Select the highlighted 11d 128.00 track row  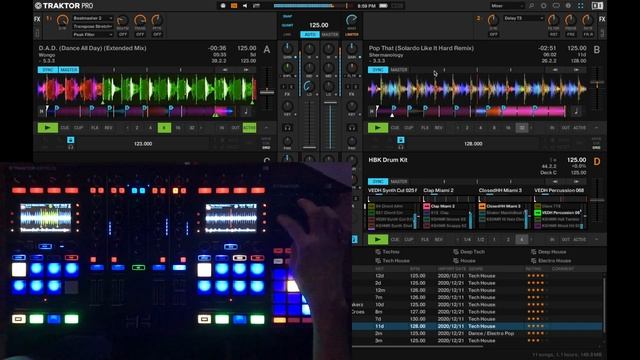point(477,326)
